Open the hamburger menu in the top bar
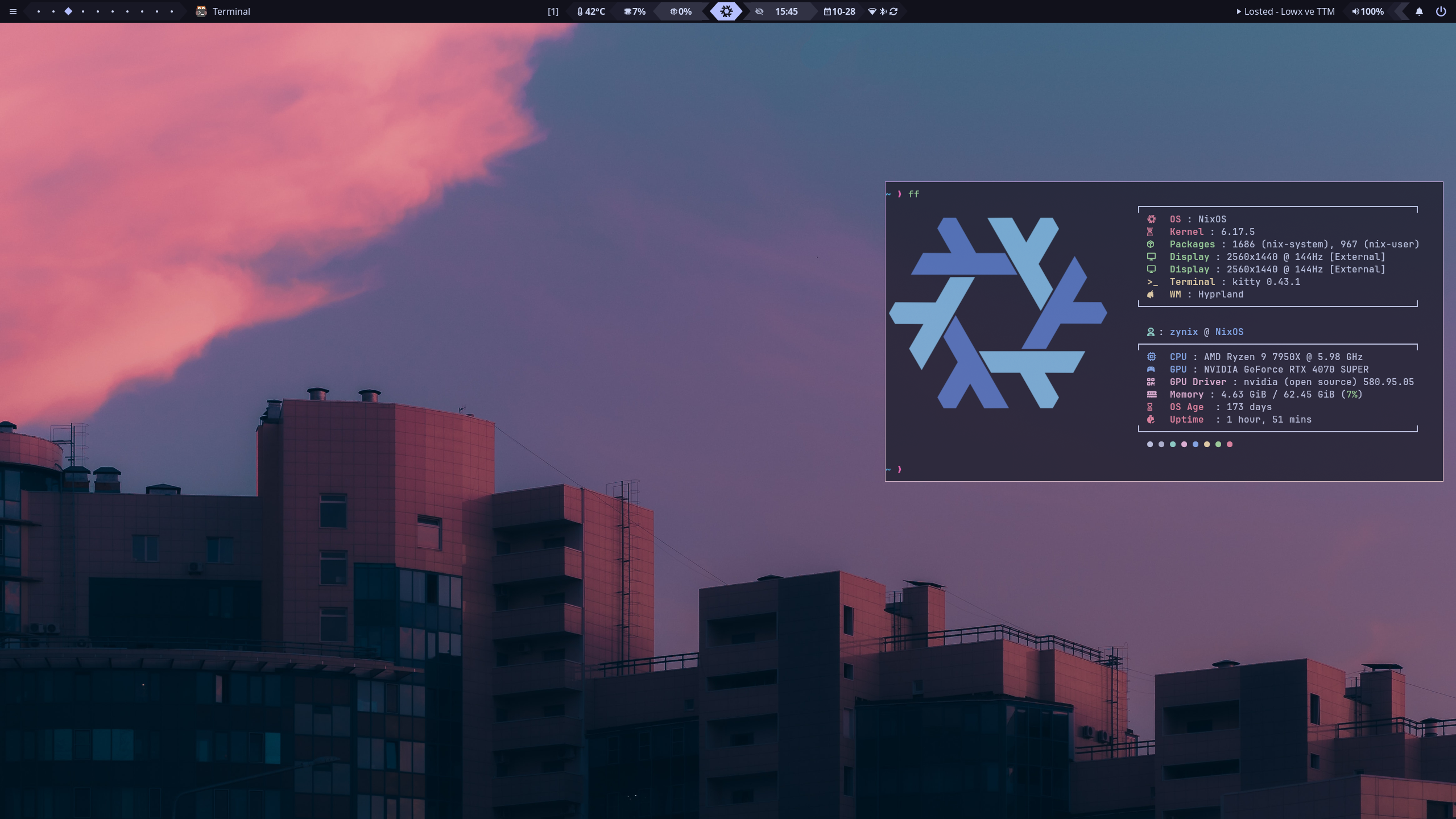The width and height of the screenshot is (1456, 819). tap(13, 11)
